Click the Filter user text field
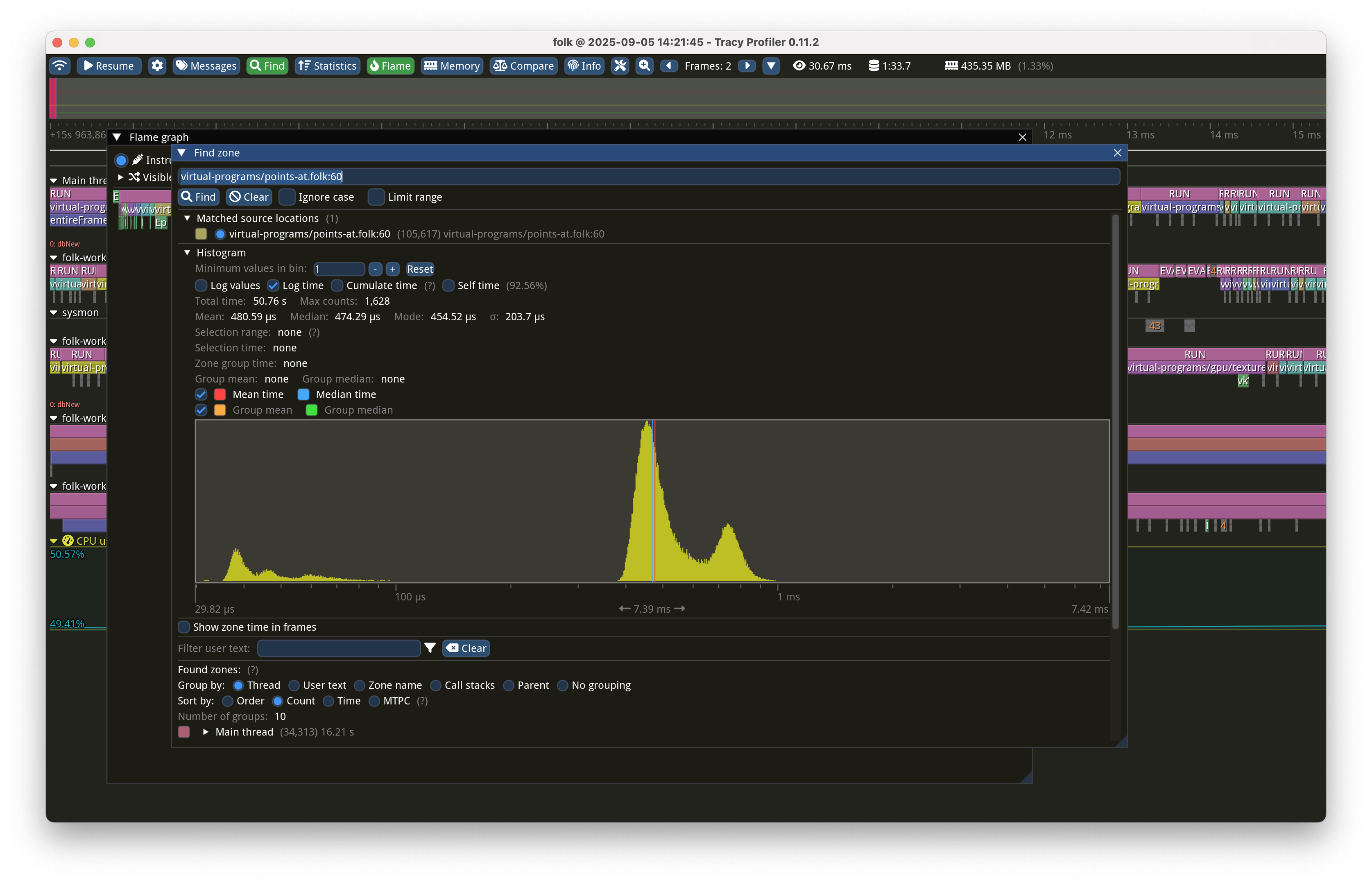This screenshot has height=883, width=1372. [339, 648]
